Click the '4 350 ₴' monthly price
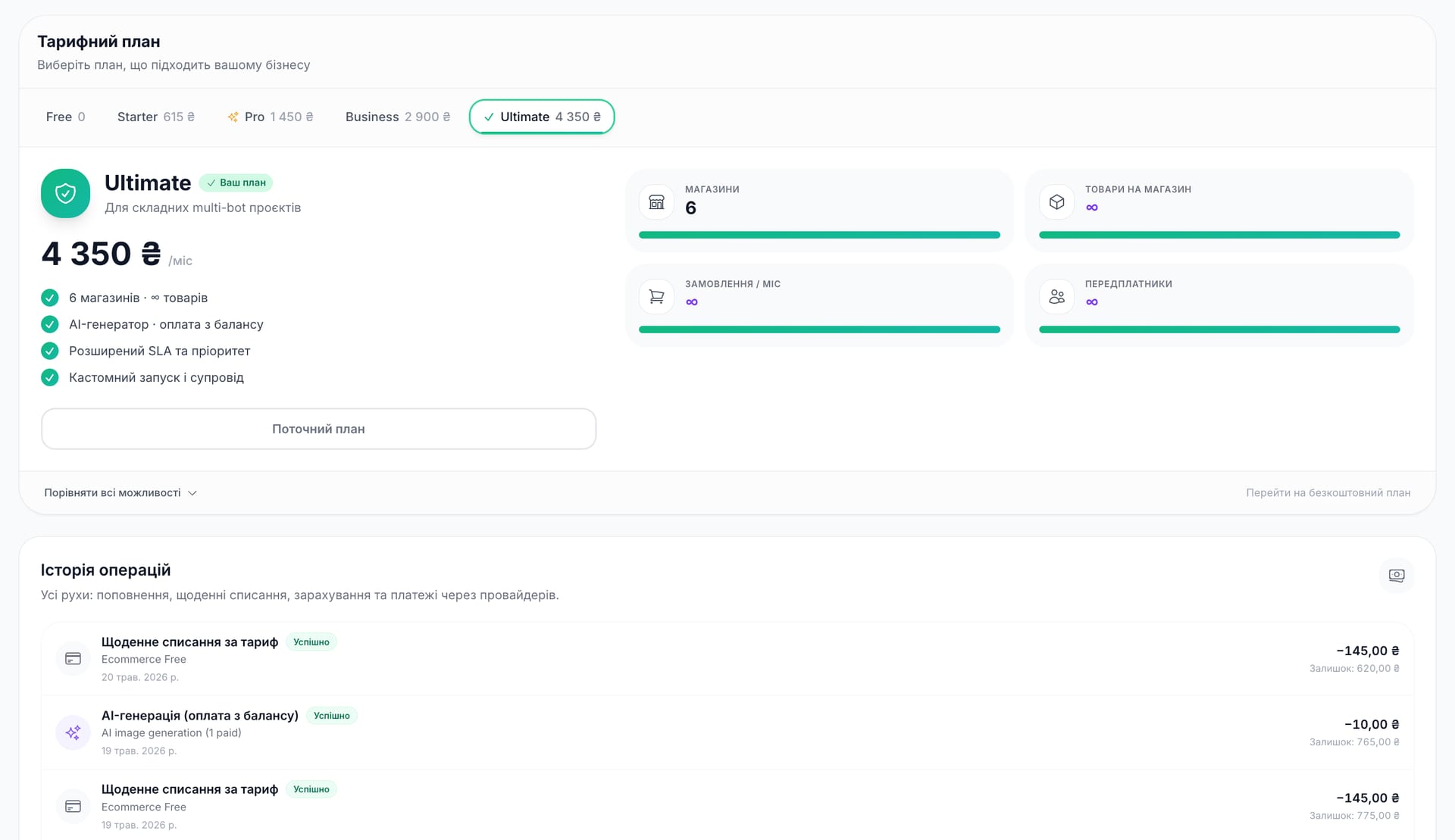1455x840 pixels. point(102,254)
